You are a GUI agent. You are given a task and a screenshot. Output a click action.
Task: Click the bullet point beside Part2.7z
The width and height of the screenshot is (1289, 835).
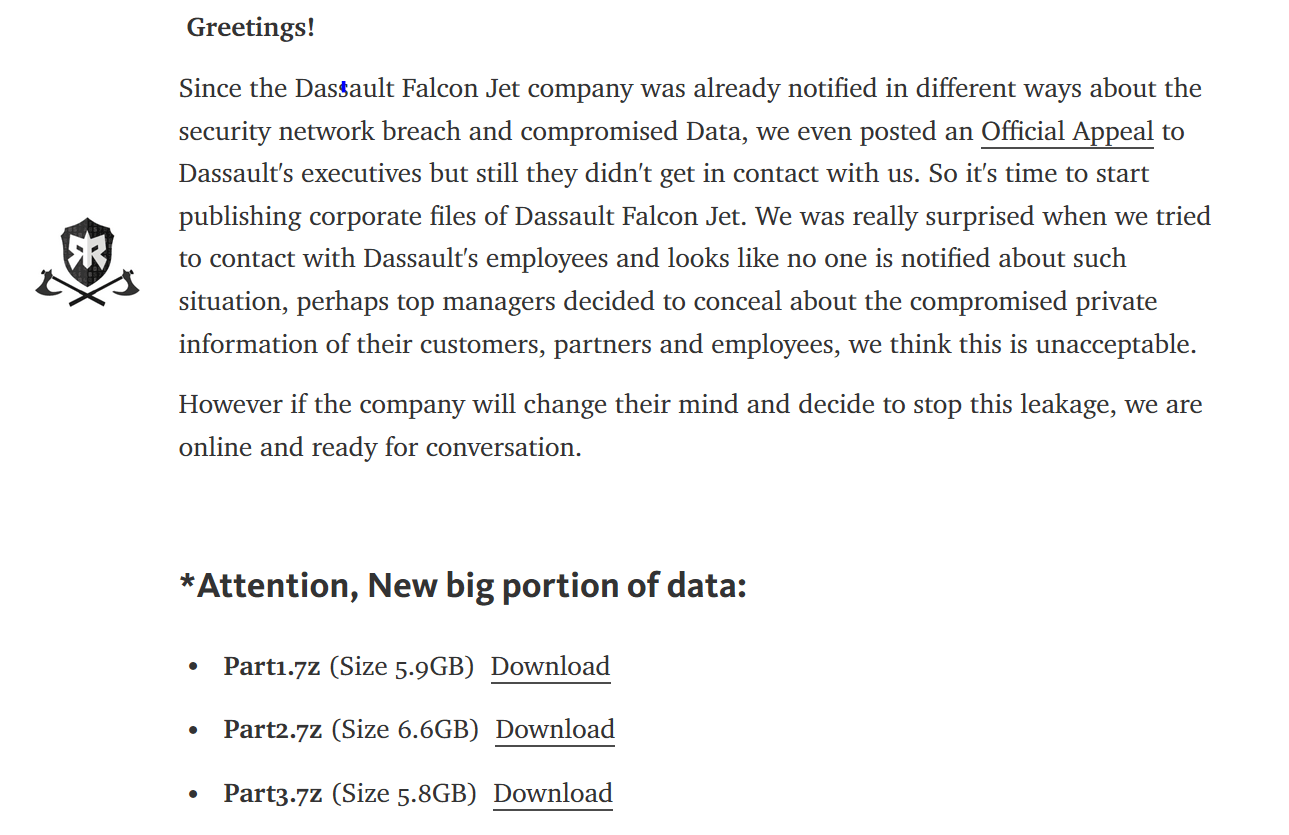click(194, 731)
